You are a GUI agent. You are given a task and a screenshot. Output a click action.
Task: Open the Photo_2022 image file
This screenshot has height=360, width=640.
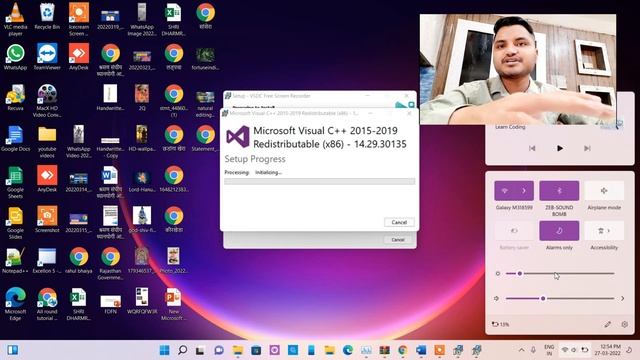click(x=173, y=260)
